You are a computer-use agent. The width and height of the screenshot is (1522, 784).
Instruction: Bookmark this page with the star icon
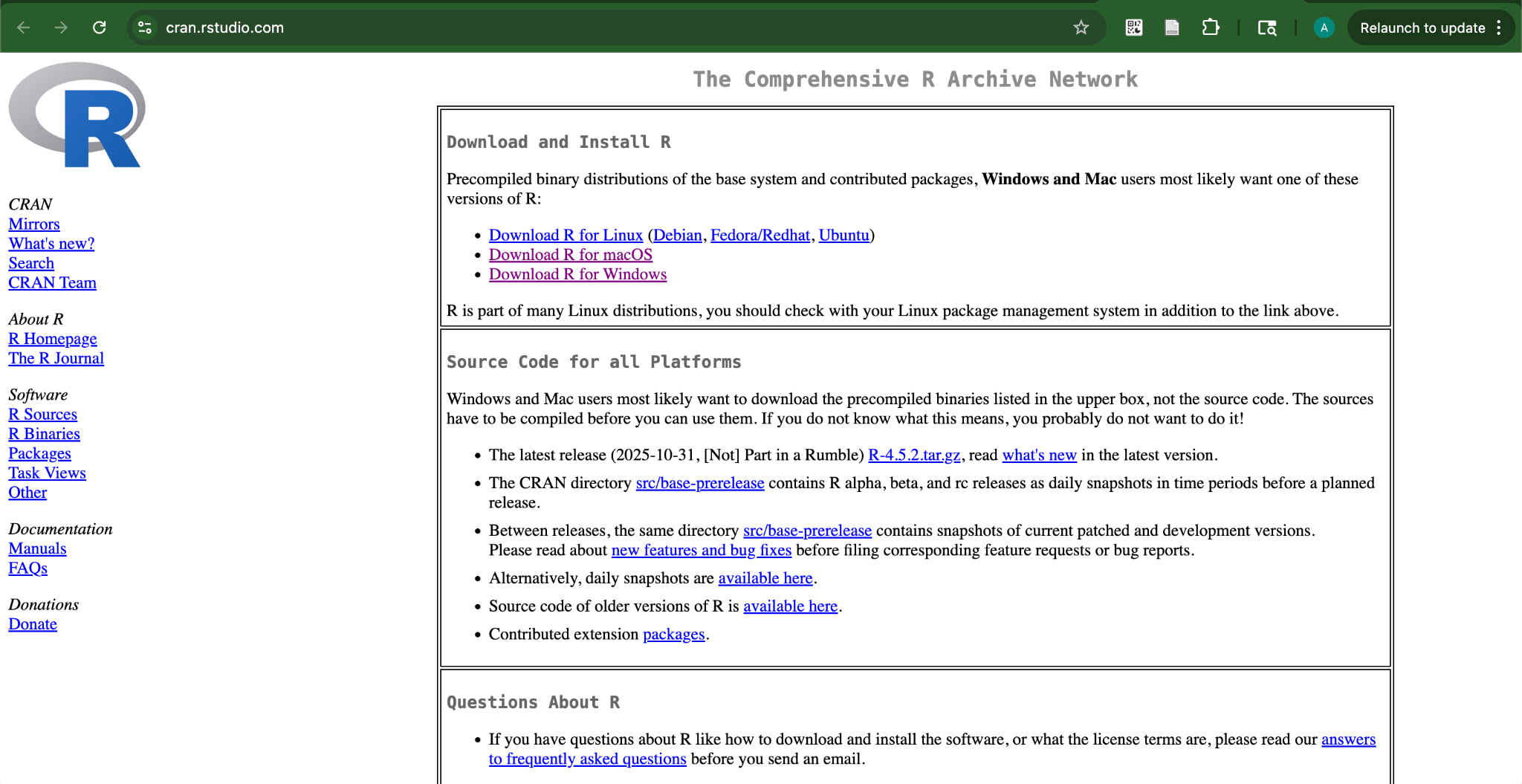click(1081, 27)
